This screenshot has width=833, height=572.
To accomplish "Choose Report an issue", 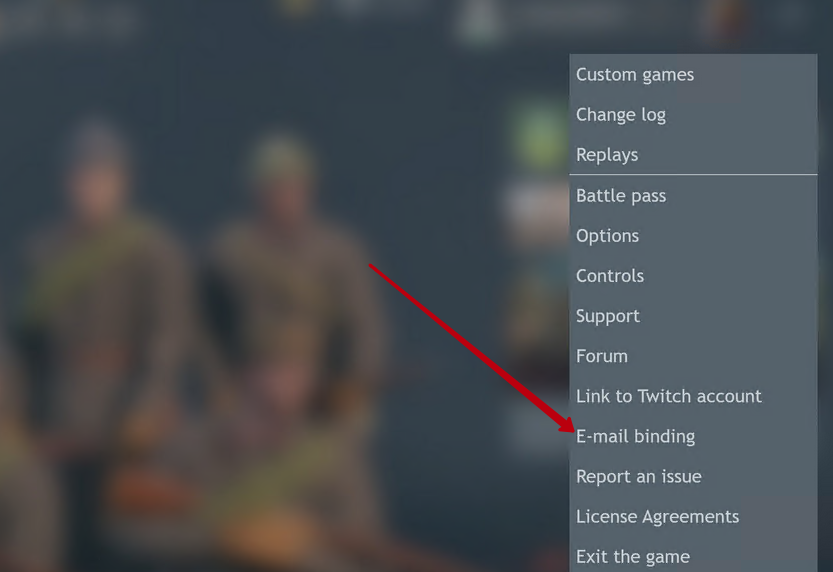I will [x=693, y=476].
